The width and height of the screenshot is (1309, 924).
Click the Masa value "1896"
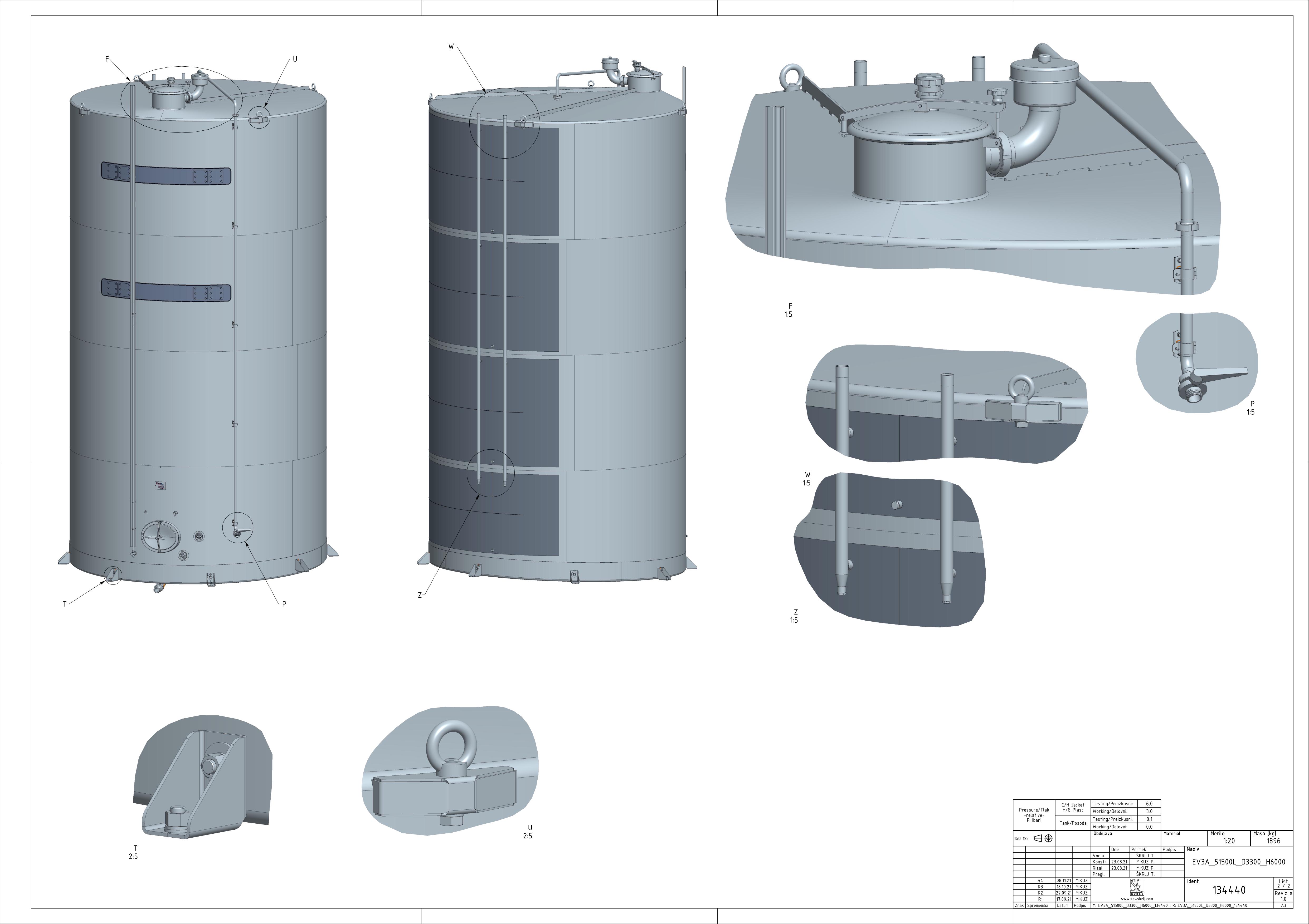click(1273, 841)
